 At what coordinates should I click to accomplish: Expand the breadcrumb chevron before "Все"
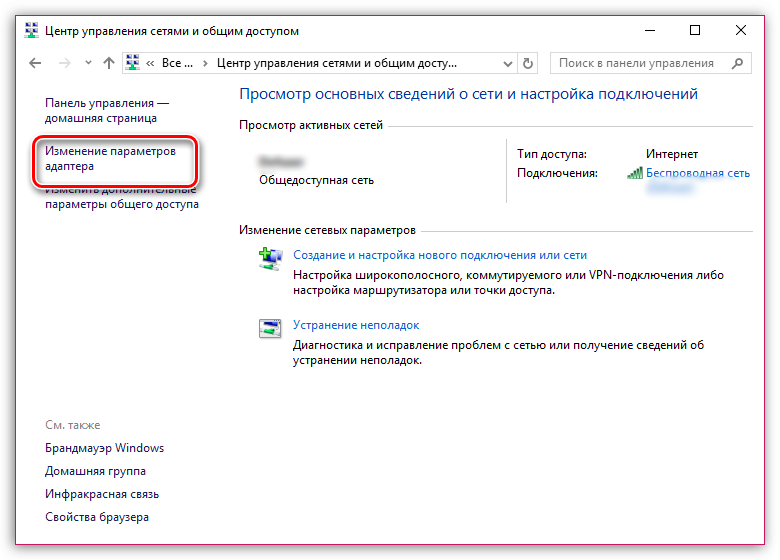(x=151, y=63)
